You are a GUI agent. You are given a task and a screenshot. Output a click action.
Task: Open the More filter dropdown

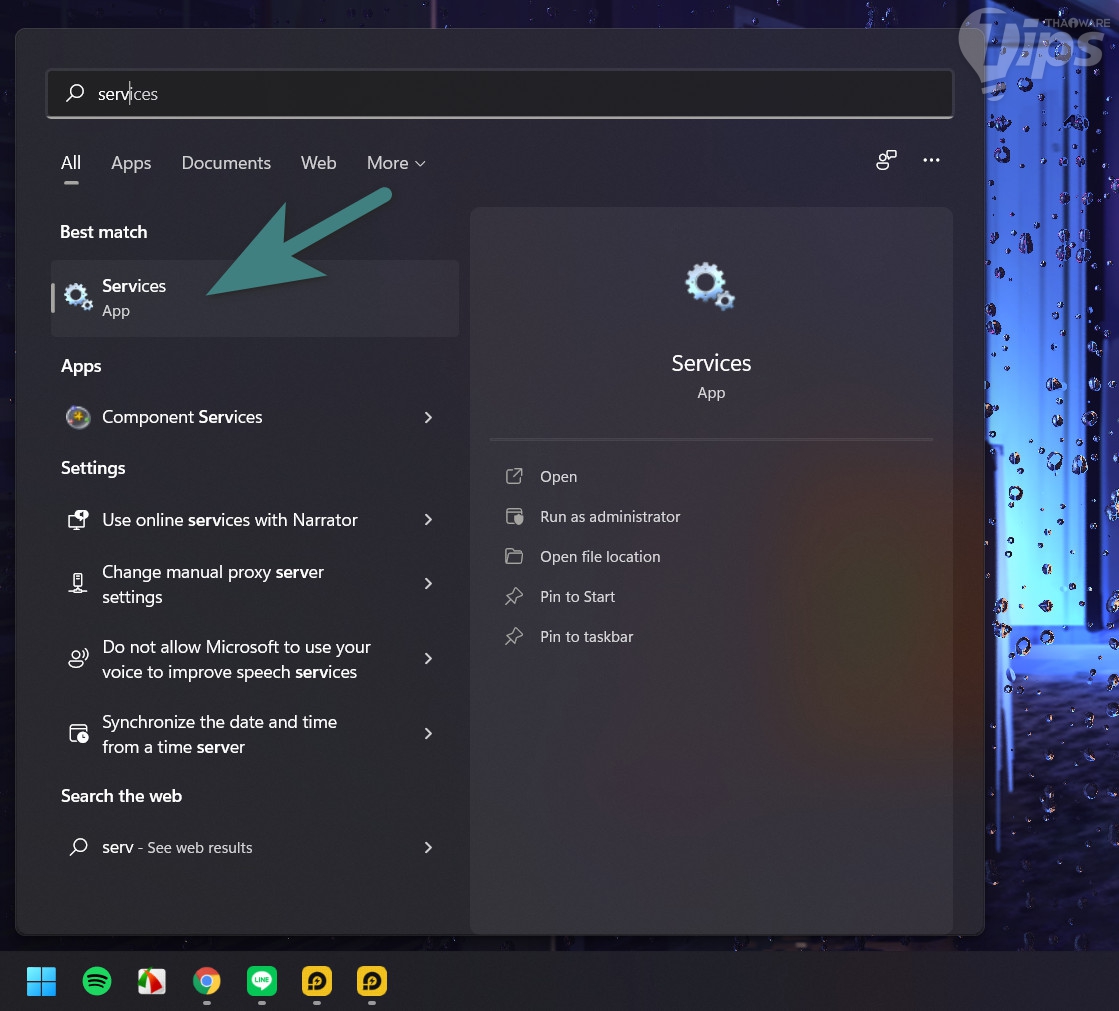(396, 163)
